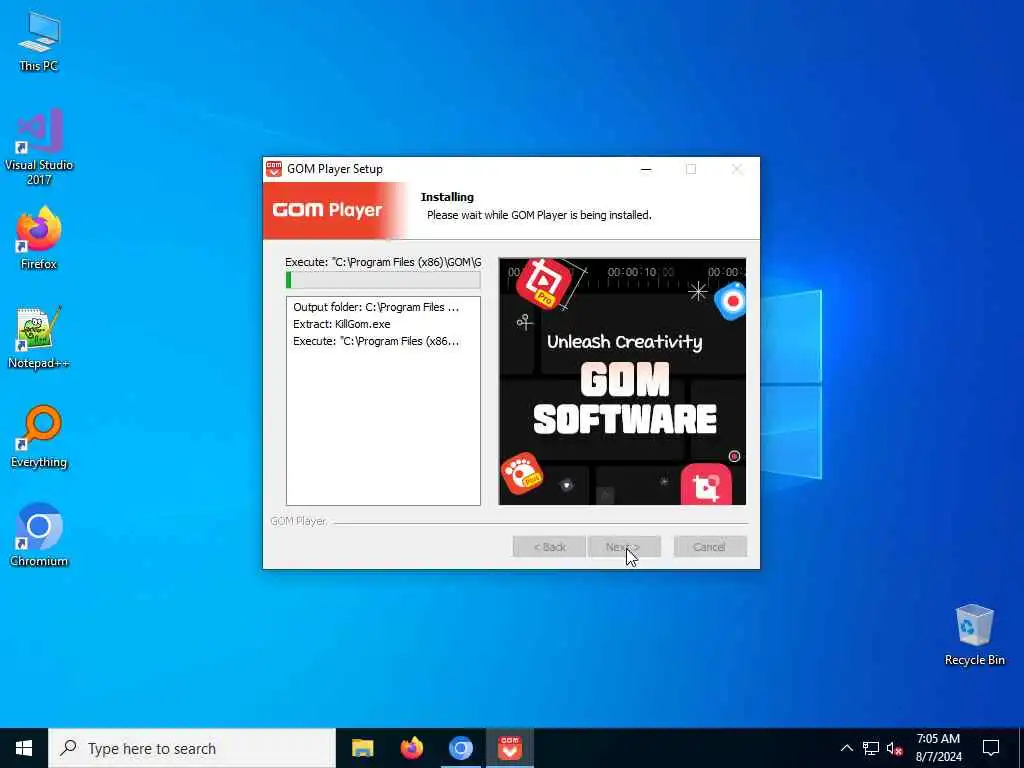Image resolution: width=1024 pixels, height=768 pixels.
Task: Click the GOM Player Setup title bar icon
Action: pos(274,169)
